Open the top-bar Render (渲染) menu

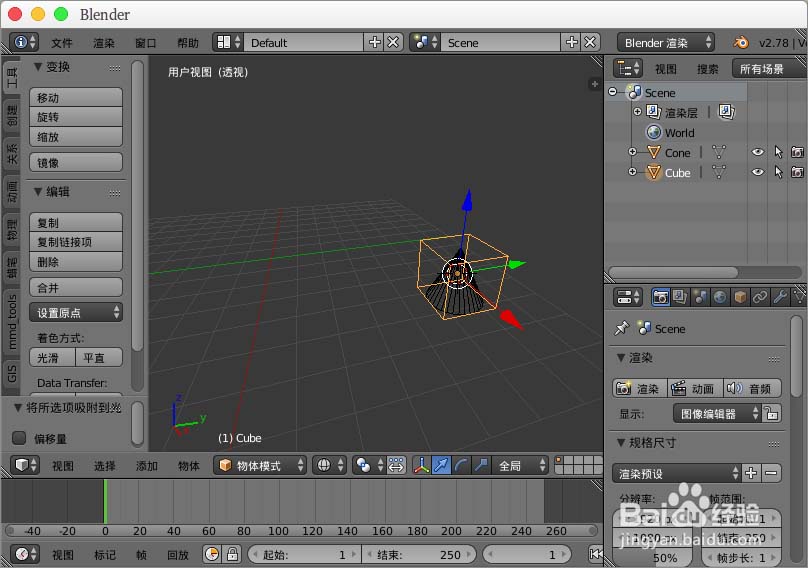pos(104,43)
